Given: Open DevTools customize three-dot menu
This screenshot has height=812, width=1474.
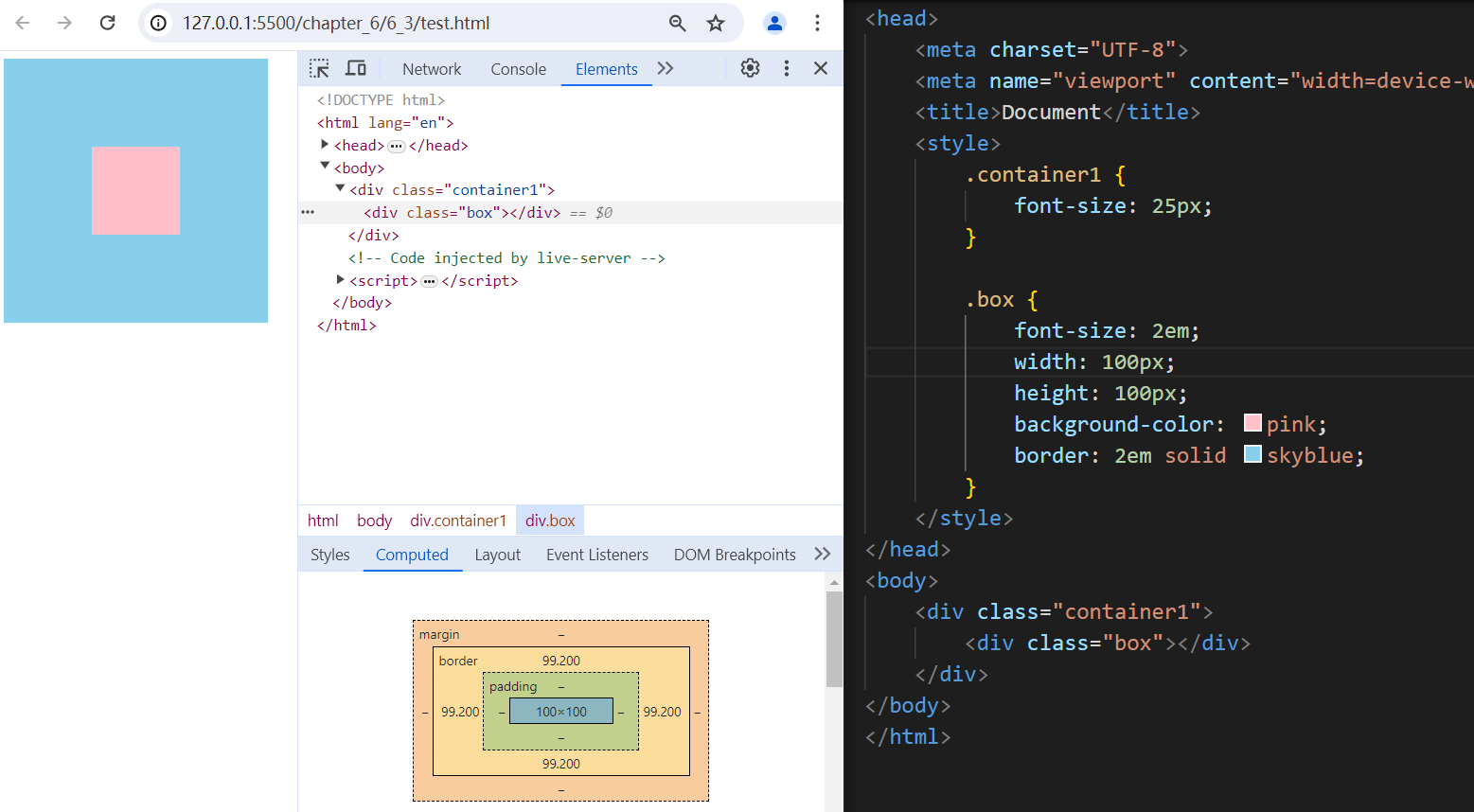Looking at the screenshot, I should pos(786,68).
